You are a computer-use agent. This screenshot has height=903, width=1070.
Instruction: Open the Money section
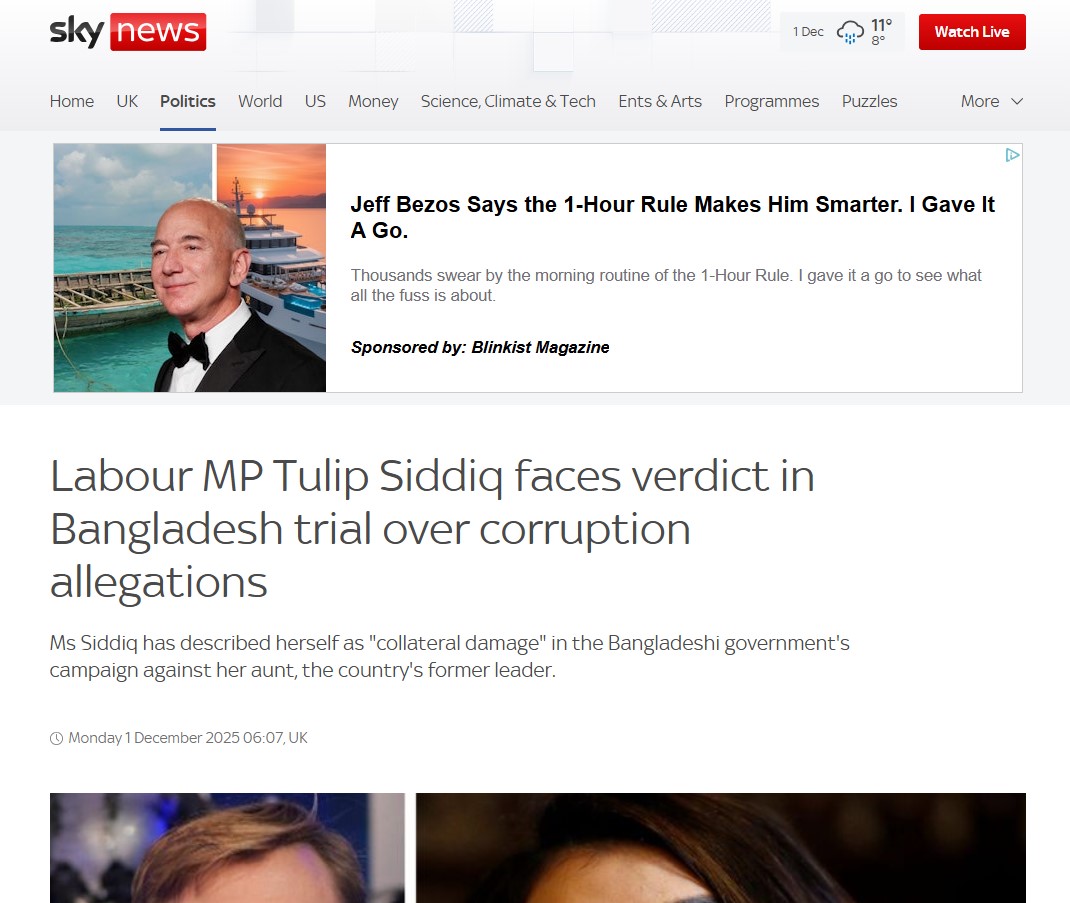pyautogui.click(x=373, y=101)
